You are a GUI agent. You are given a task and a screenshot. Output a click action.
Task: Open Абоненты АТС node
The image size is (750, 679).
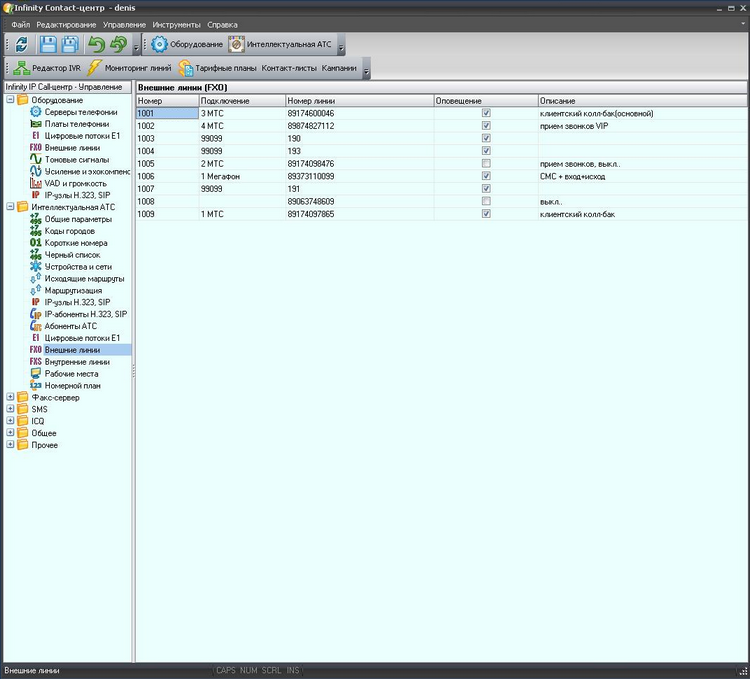[x=70, y=326]
